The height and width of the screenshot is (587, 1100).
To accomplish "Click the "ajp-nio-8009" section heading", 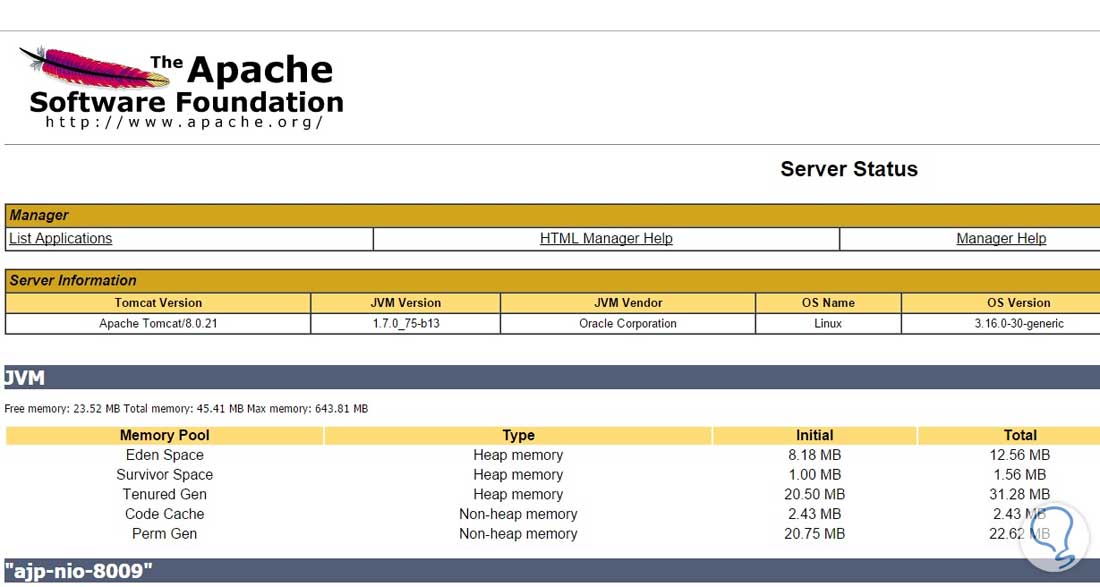I will [x=552, y=571].
